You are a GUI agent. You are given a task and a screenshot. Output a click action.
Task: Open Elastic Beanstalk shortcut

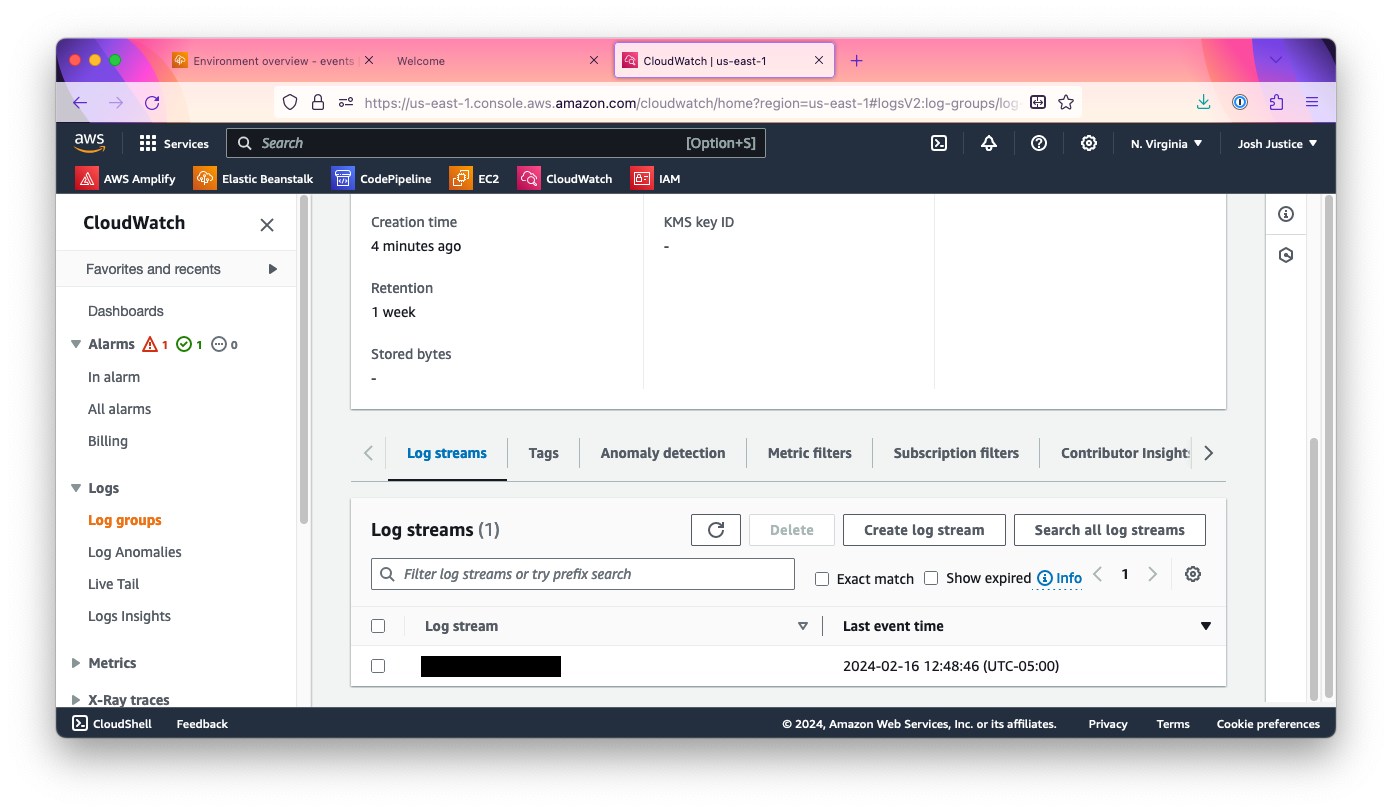point(254,178)
